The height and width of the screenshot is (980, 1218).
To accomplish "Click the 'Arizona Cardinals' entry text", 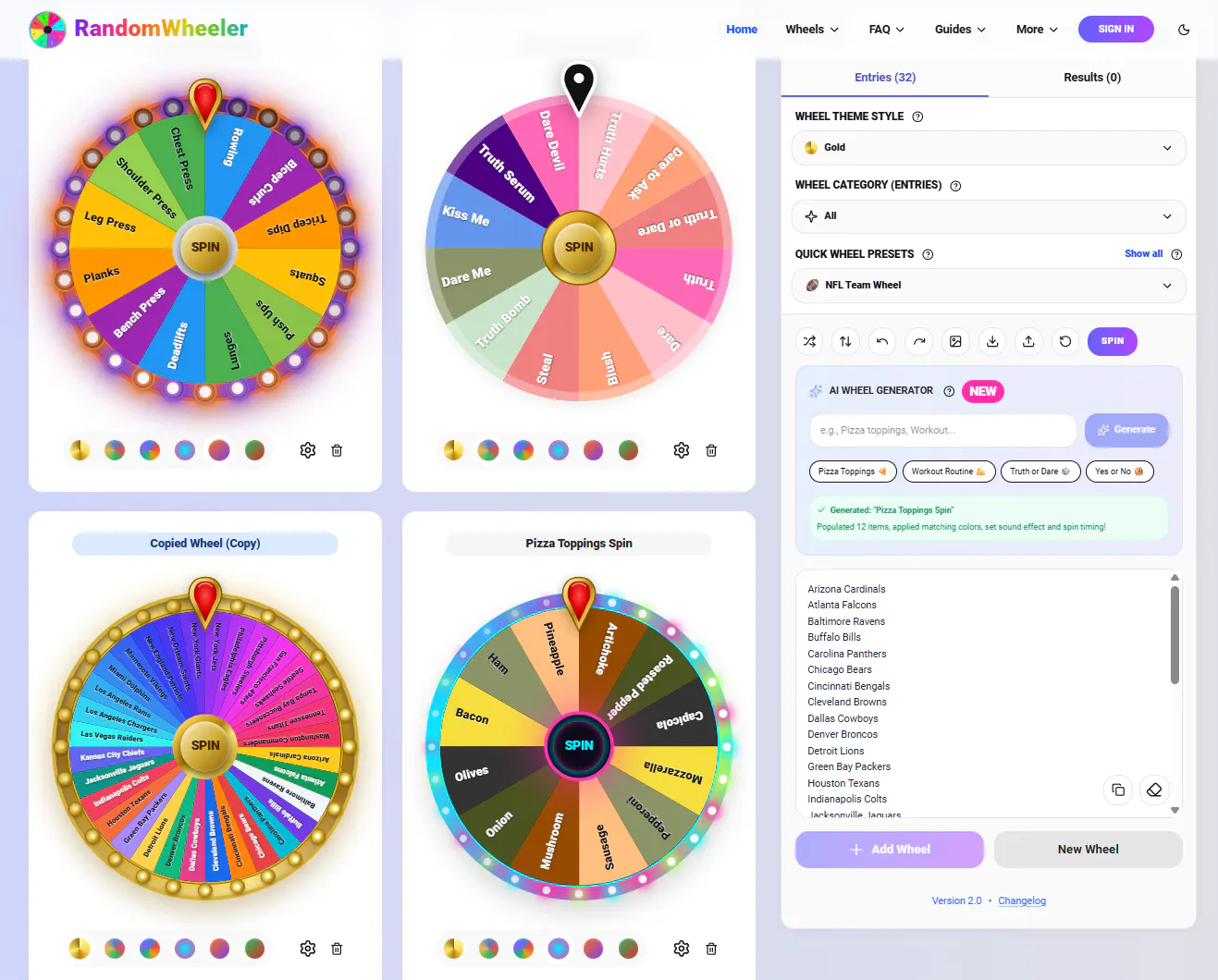I will coord(846,589).
